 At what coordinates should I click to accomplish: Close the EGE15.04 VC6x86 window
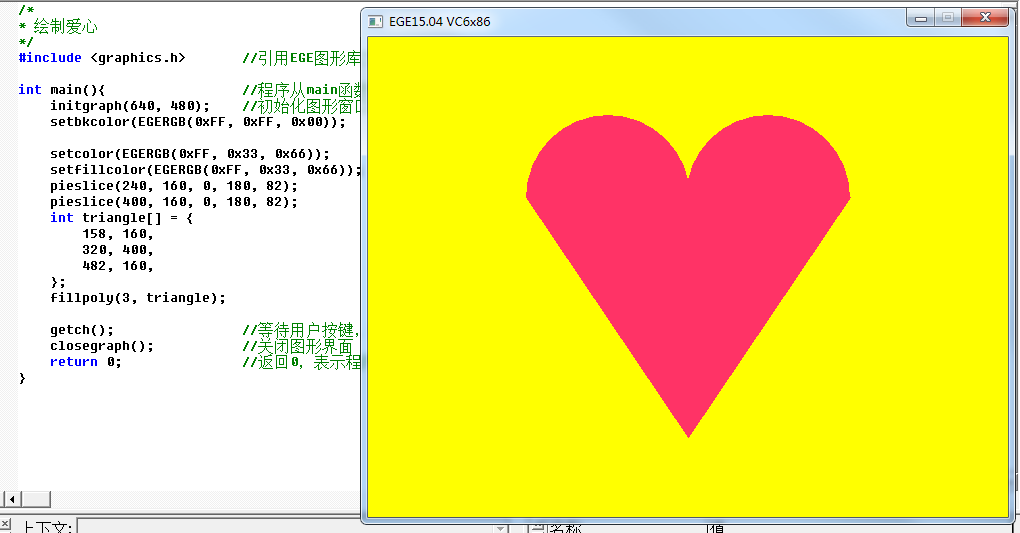(x=984, y=18)
